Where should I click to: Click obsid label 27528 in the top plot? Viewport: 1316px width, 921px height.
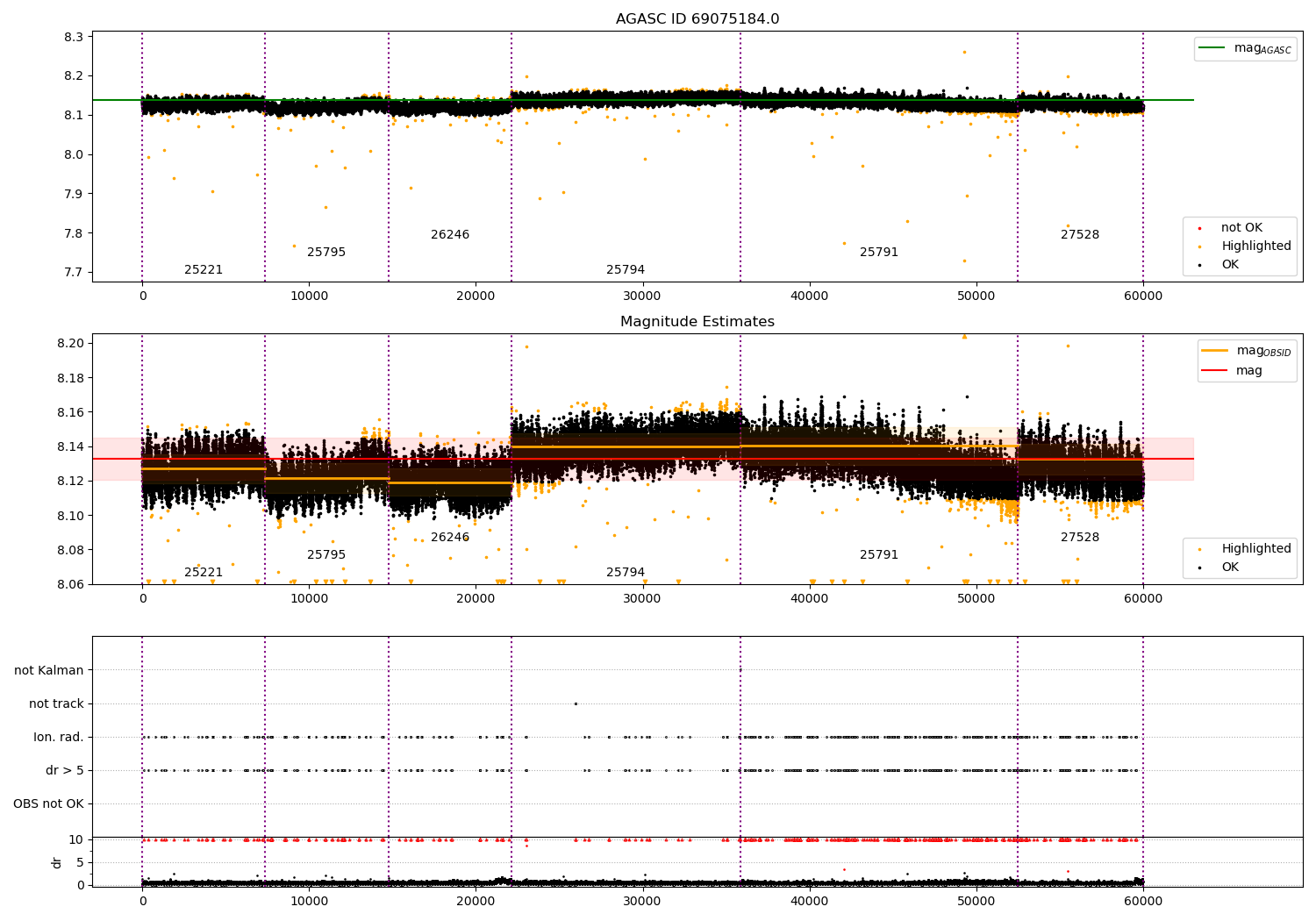1080,235
